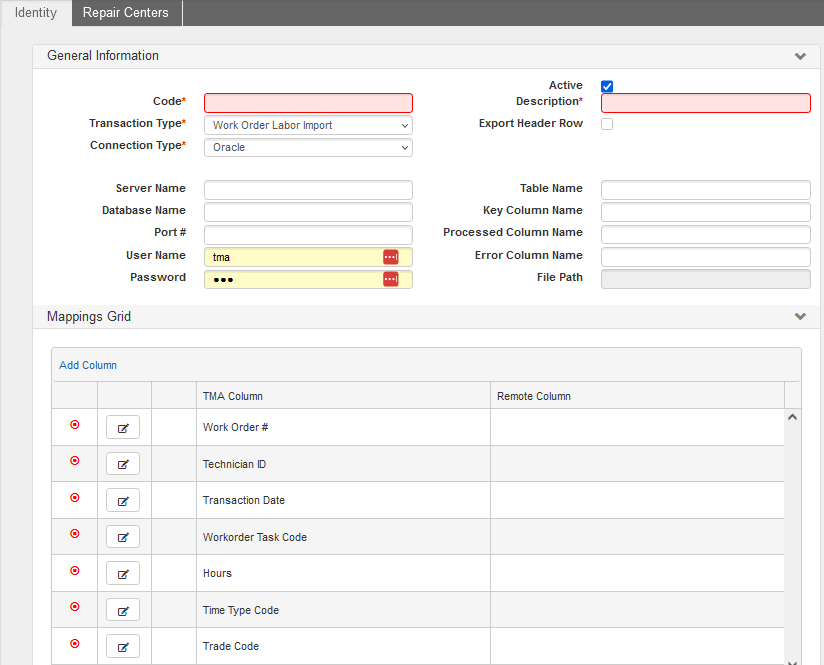The width and height of the screenshot is (824, 665).
Task: Click the red radio icon for Time Type Code row
Action: click(74, 607)
